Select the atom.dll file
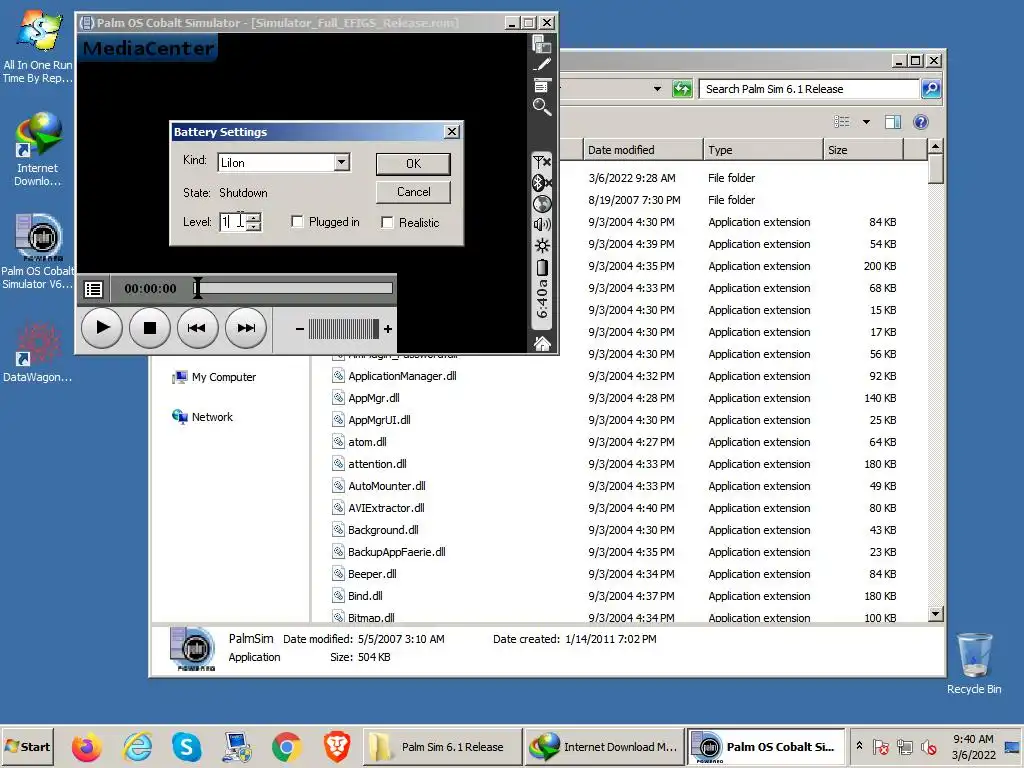 [367, 441]
